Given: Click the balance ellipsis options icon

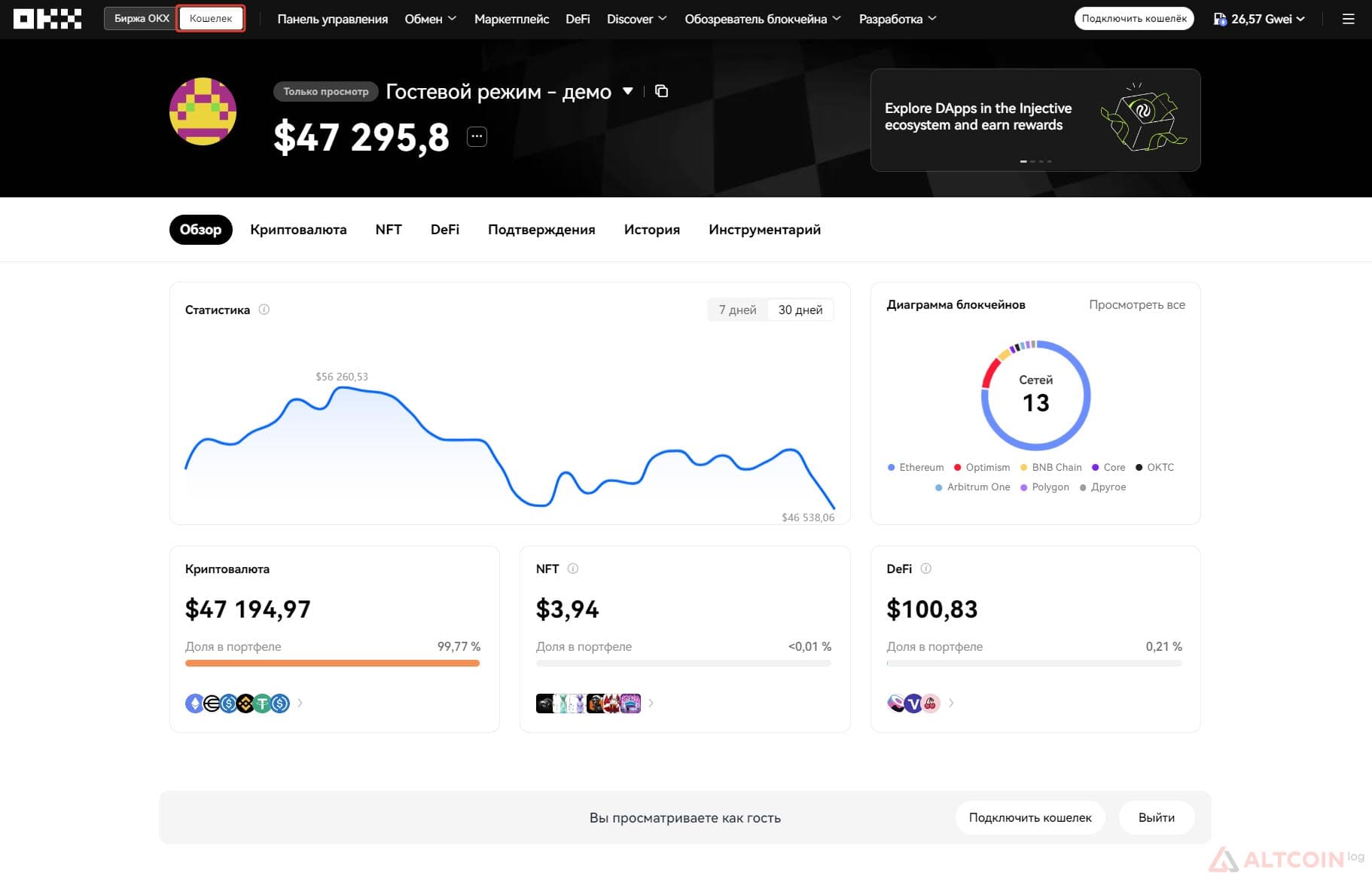Looking at the screenshot, I should 477,136.
